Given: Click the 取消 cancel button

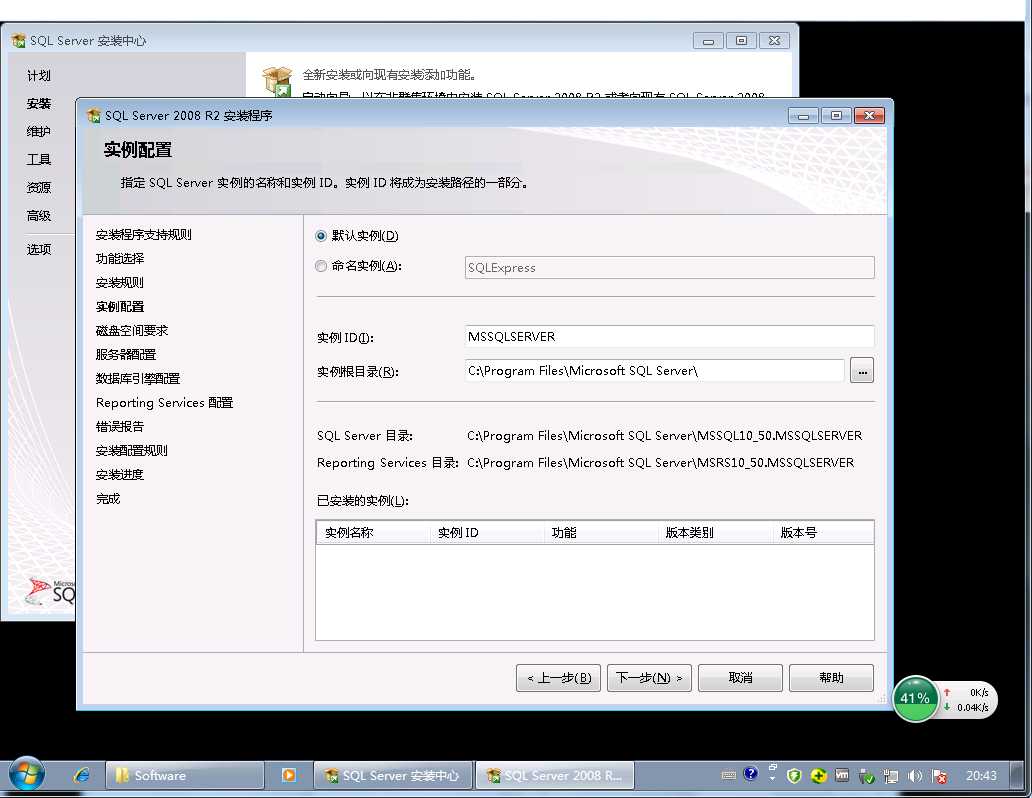Looking at the screenshot, I should click(740, 678).
